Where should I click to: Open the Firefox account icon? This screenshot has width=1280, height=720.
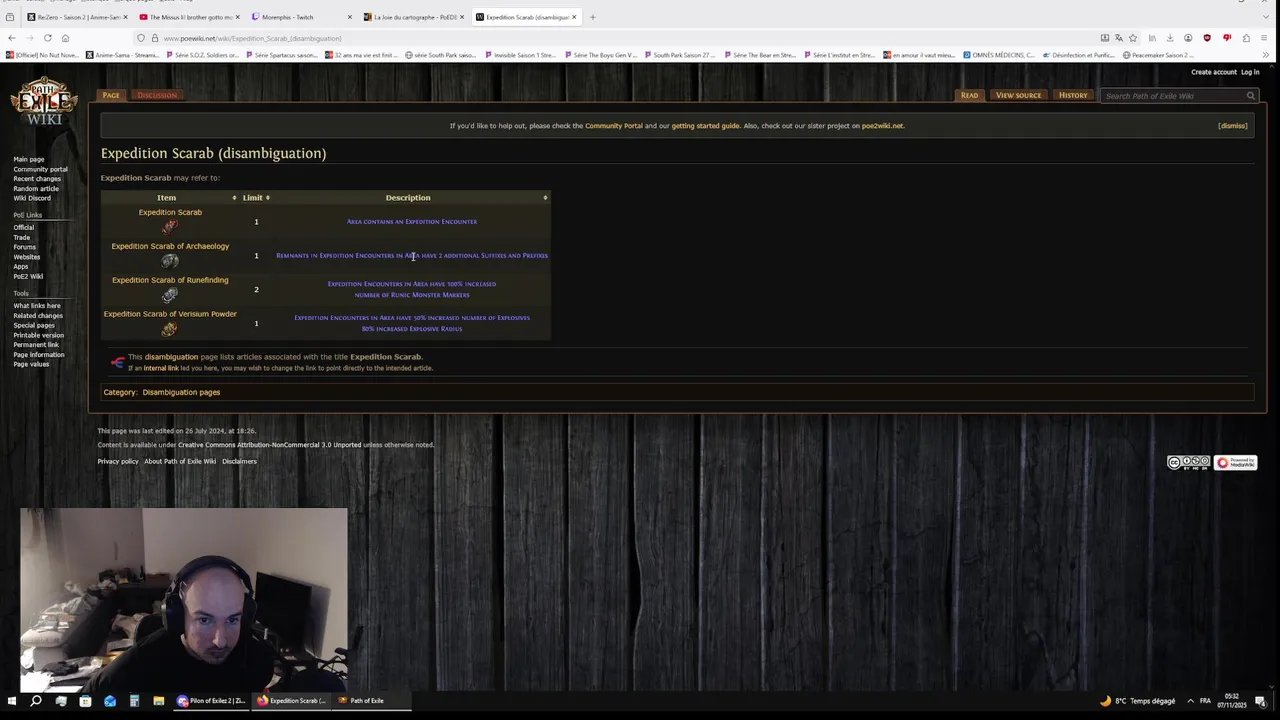tap(1188, 38)
